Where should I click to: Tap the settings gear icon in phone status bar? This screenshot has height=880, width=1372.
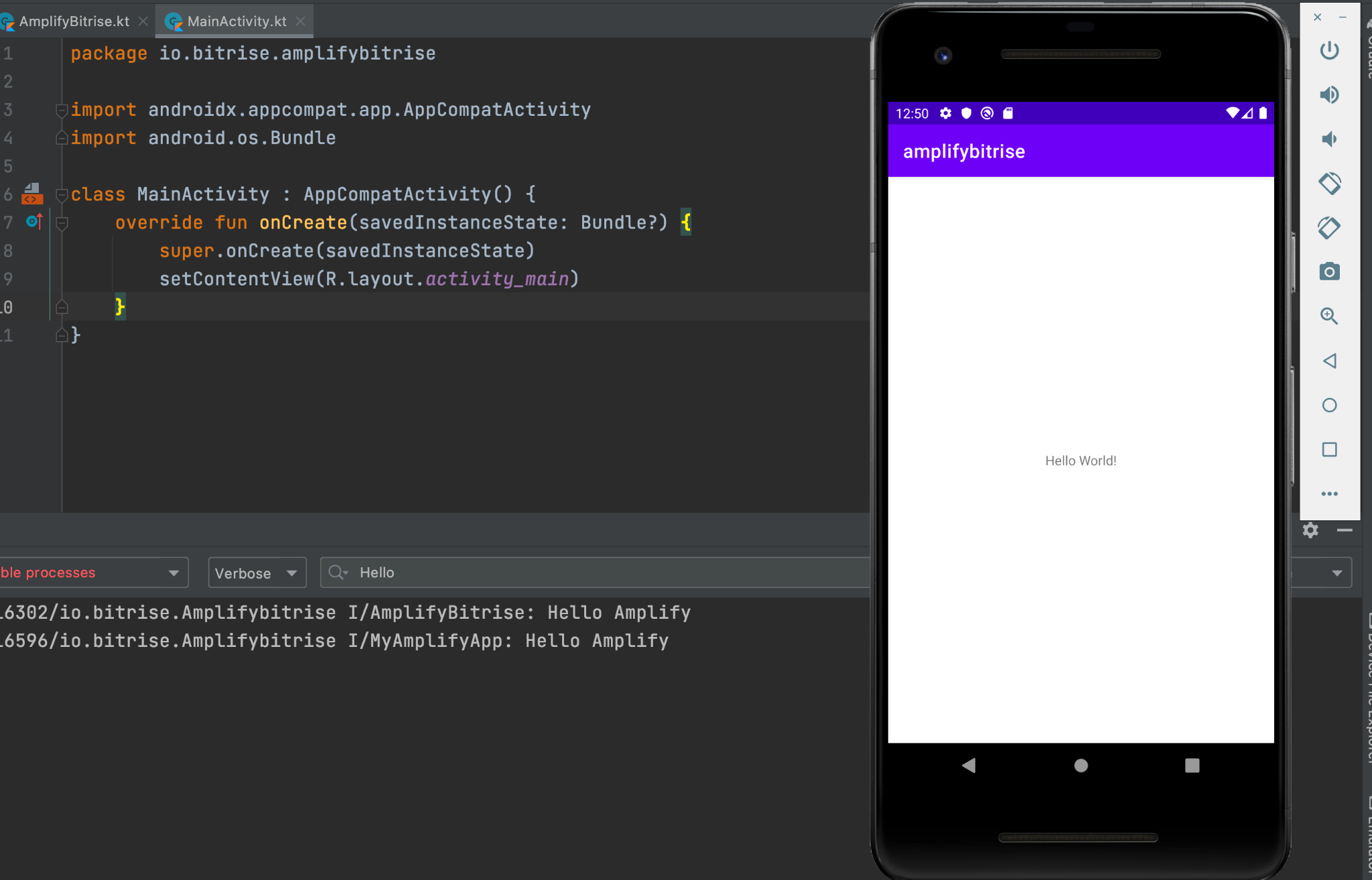[x=945, y=113]
